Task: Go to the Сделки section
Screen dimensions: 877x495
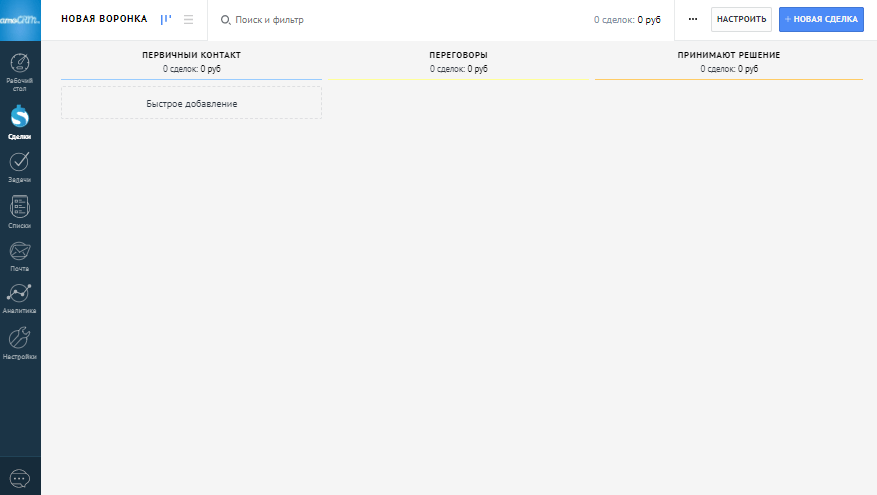Action: (20, 122)
